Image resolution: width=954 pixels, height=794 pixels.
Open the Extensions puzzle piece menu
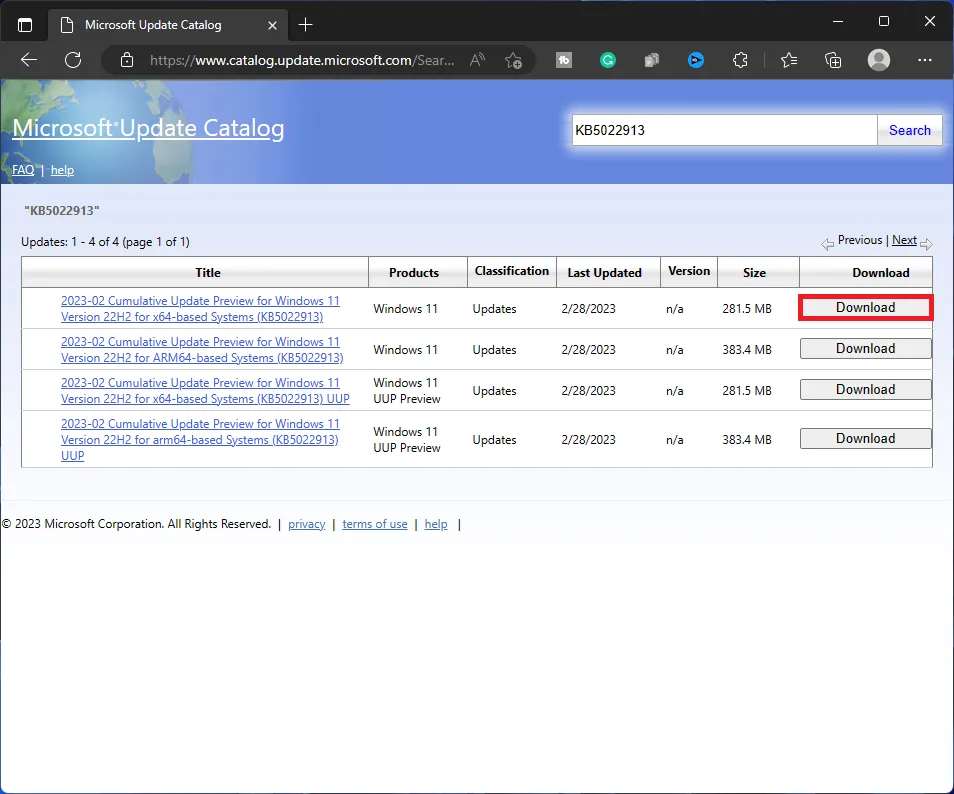740,60
